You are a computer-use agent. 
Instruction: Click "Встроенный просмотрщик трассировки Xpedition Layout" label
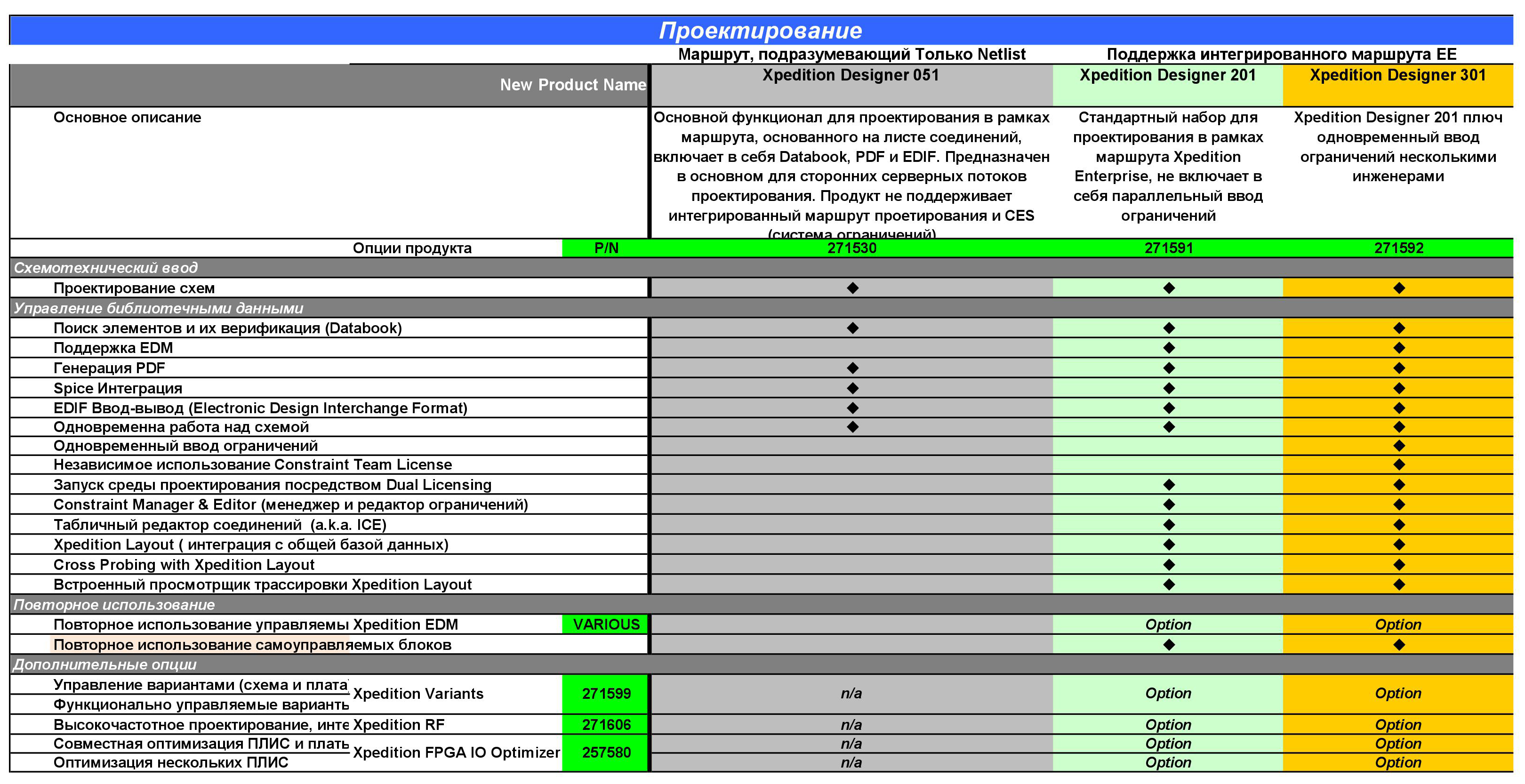262,584
